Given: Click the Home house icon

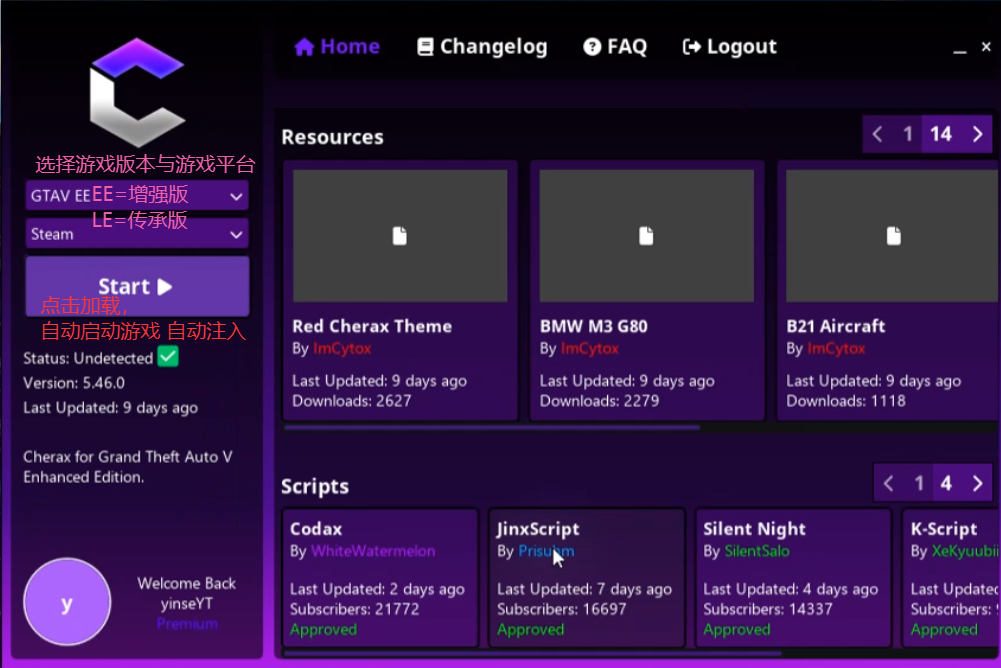Looking at the screenshot, I should tap(304, 47).
